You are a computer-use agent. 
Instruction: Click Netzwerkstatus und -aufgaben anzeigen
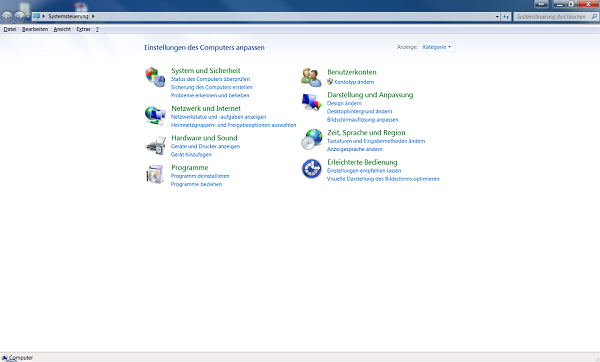(x=218, y=117)
